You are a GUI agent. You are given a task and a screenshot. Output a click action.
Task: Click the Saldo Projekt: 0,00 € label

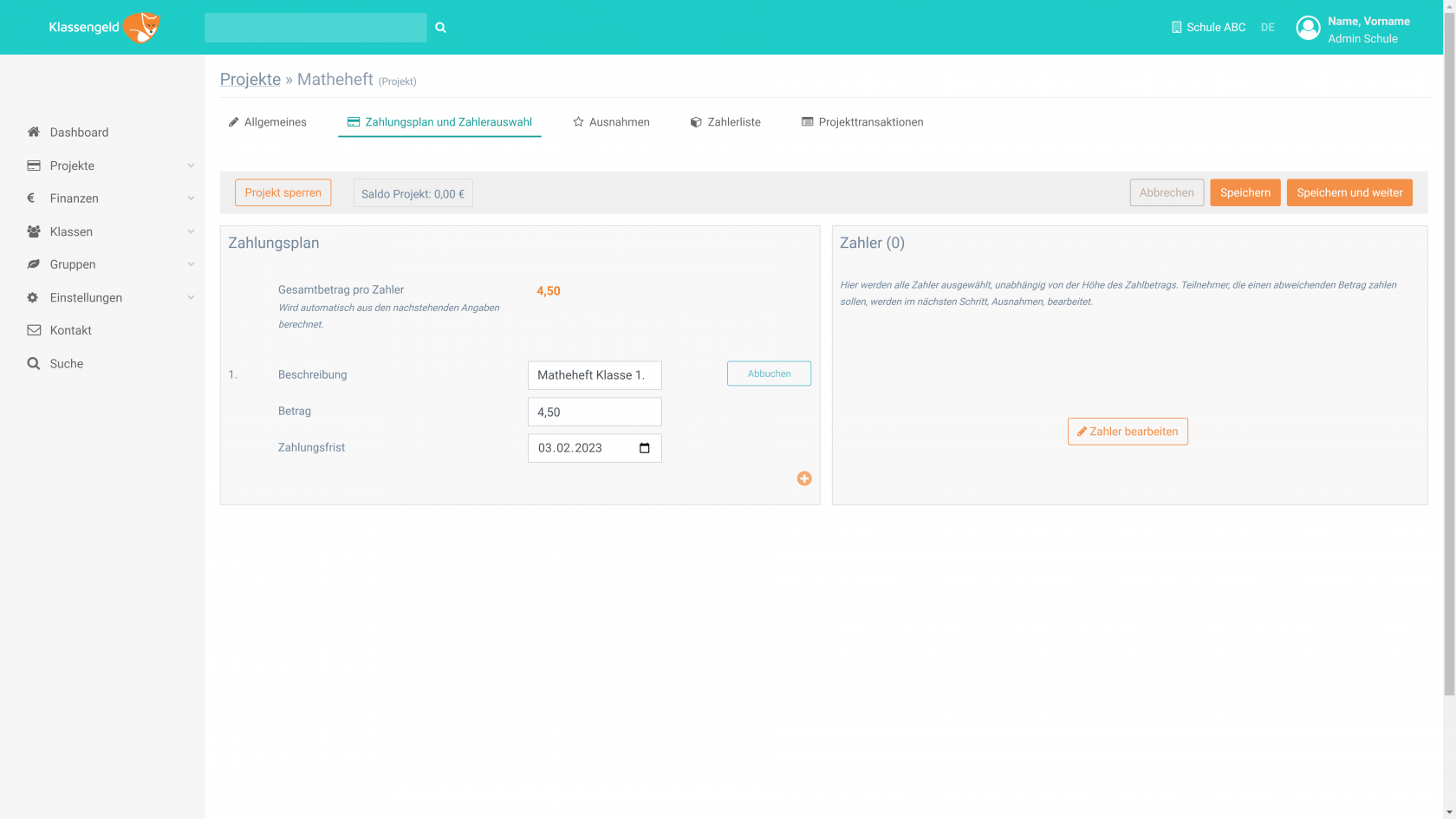pyautogui.click(x=413, y=193)
